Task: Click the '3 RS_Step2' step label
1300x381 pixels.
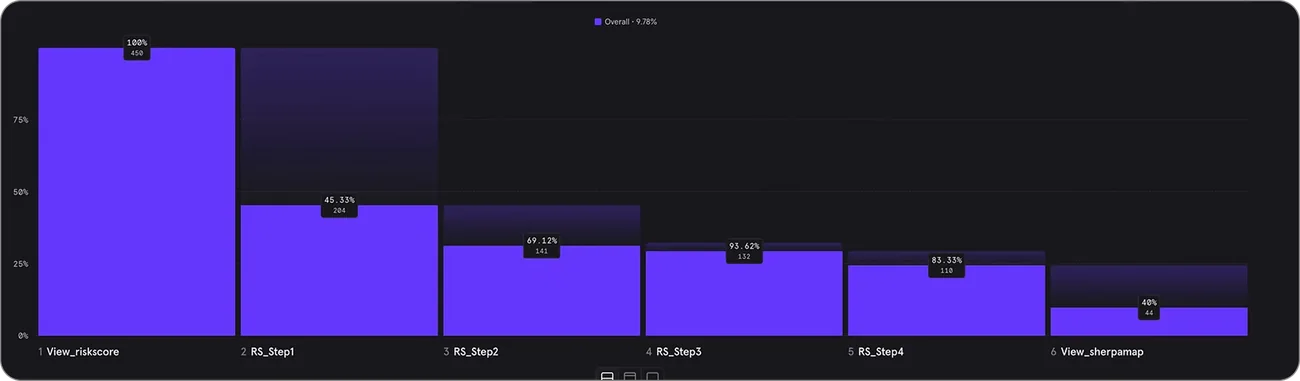Action: click(x=471, y=352)
